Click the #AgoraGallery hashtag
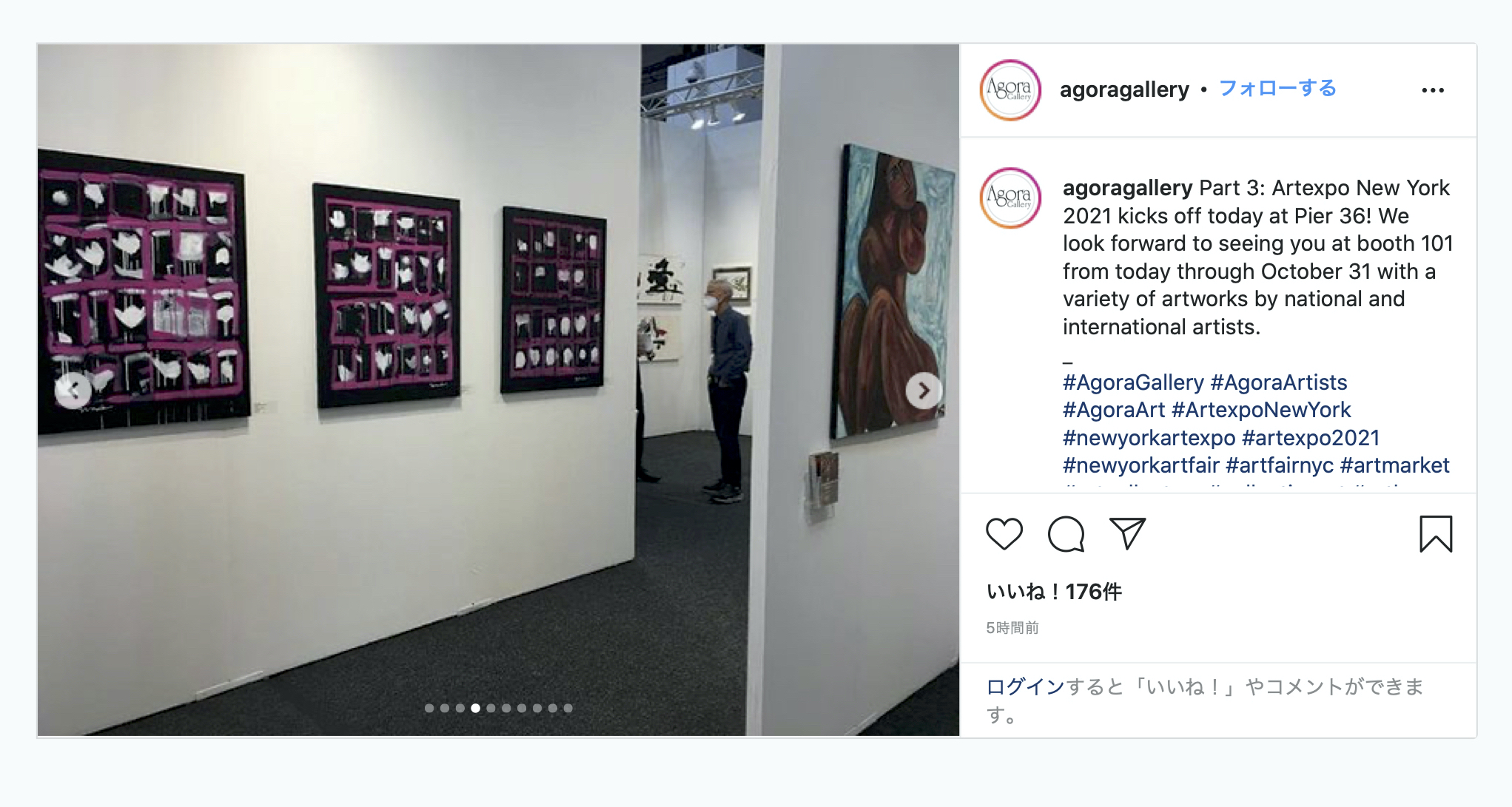The height and width of the screenshot is (807, 1512). coord(1133,382)
